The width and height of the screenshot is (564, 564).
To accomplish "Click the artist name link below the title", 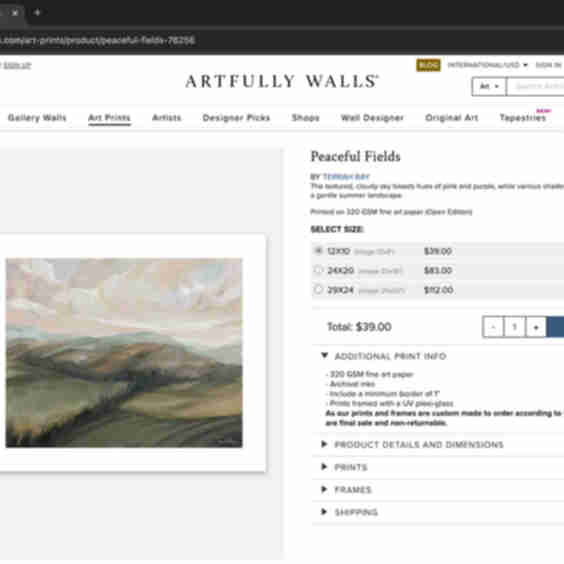I will tap(346, 177).
